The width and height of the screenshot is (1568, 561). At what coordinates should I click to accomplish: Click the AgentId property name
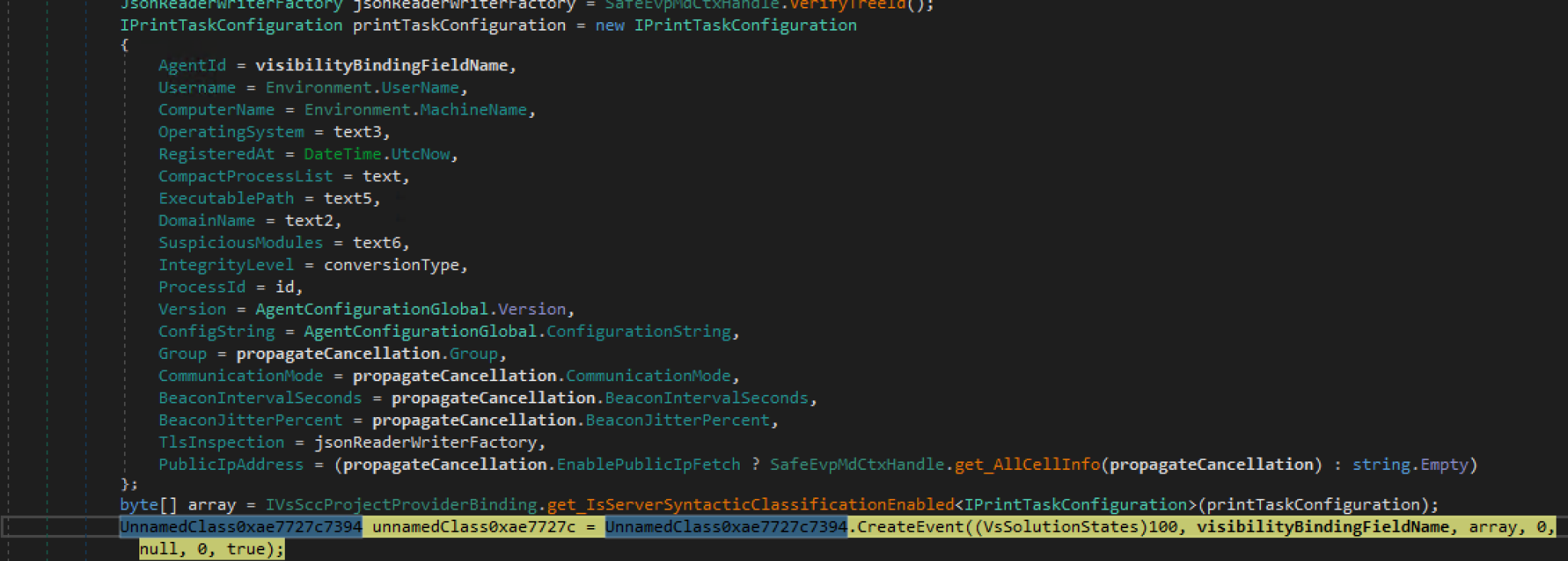point(192,66)
